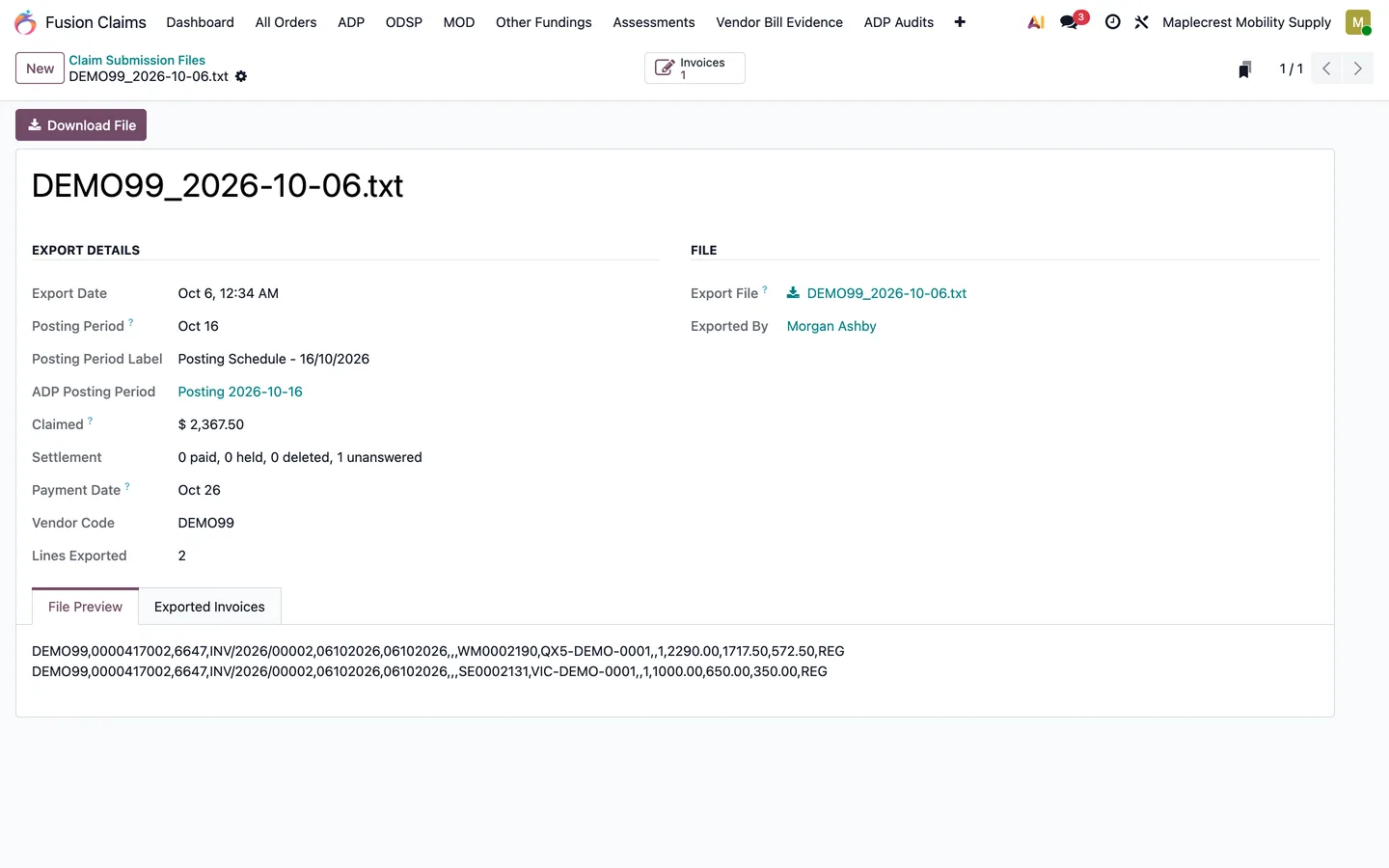
Task: Show help tooltip for Posting Period
Action: coord(131,322)
